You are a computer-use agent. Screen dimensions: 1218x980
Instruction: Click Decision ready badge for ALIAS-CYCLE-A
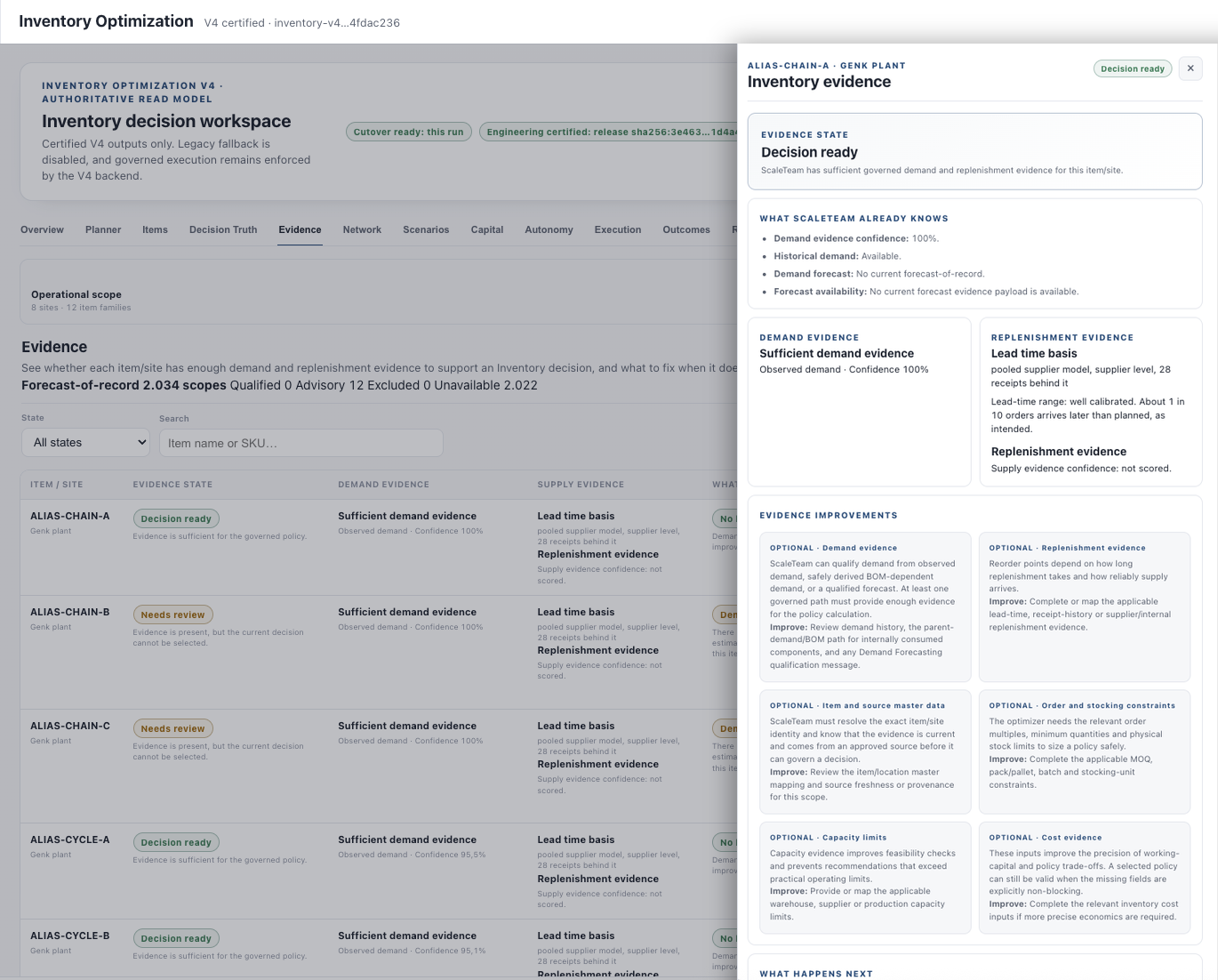click(x=176, y=842)
